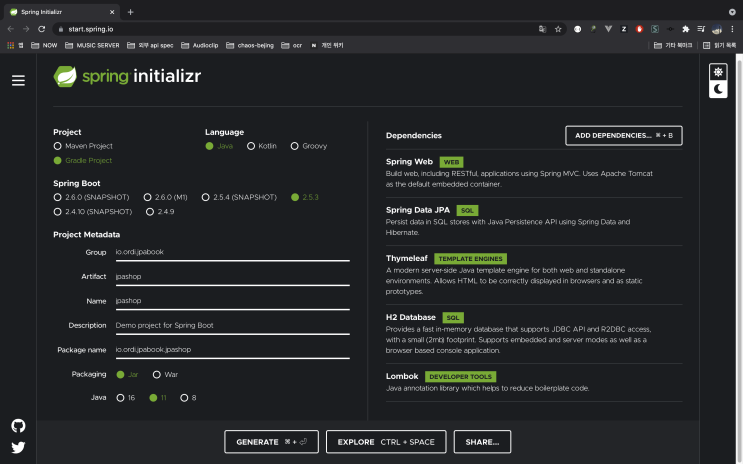Click the Name input field
Screen dimensions: 743x464
click(233, 301)
